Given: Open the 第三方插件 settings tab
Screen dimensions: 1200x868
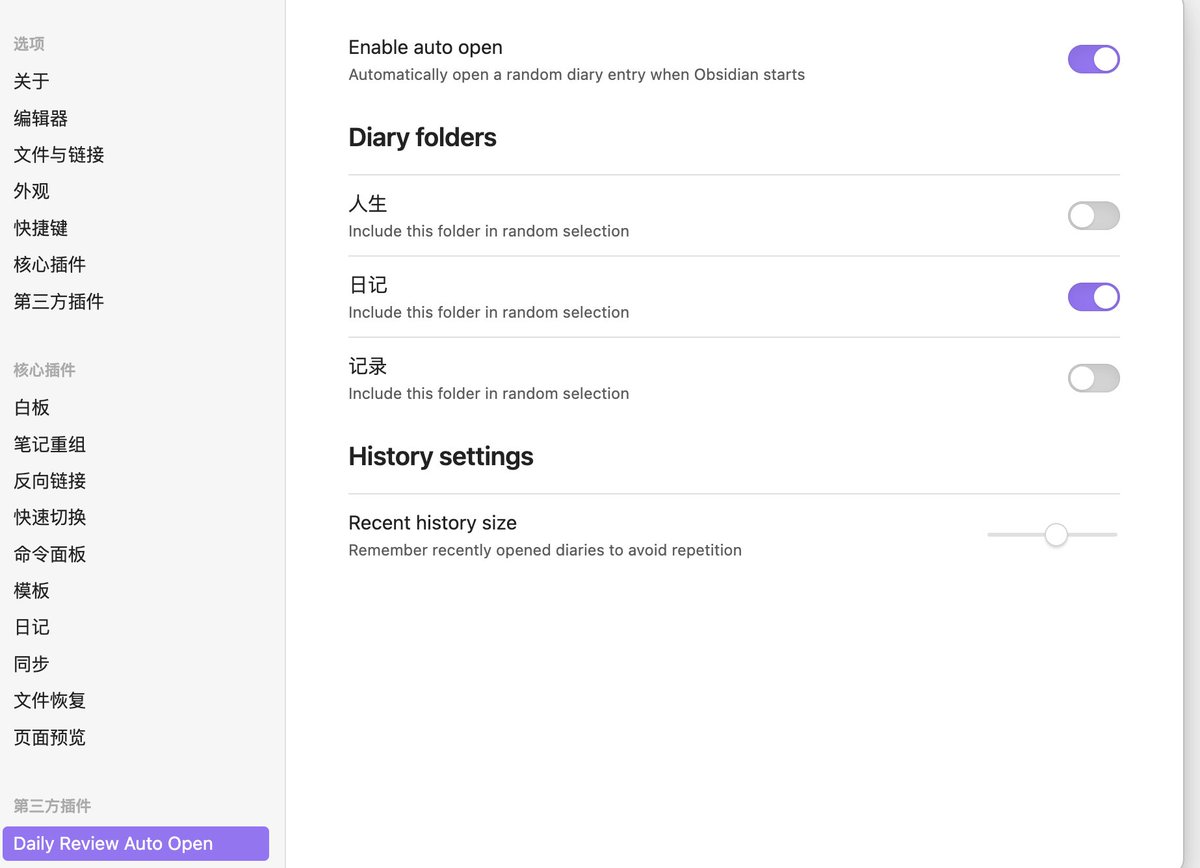Looking at the screenshot, I should [59, 301].
